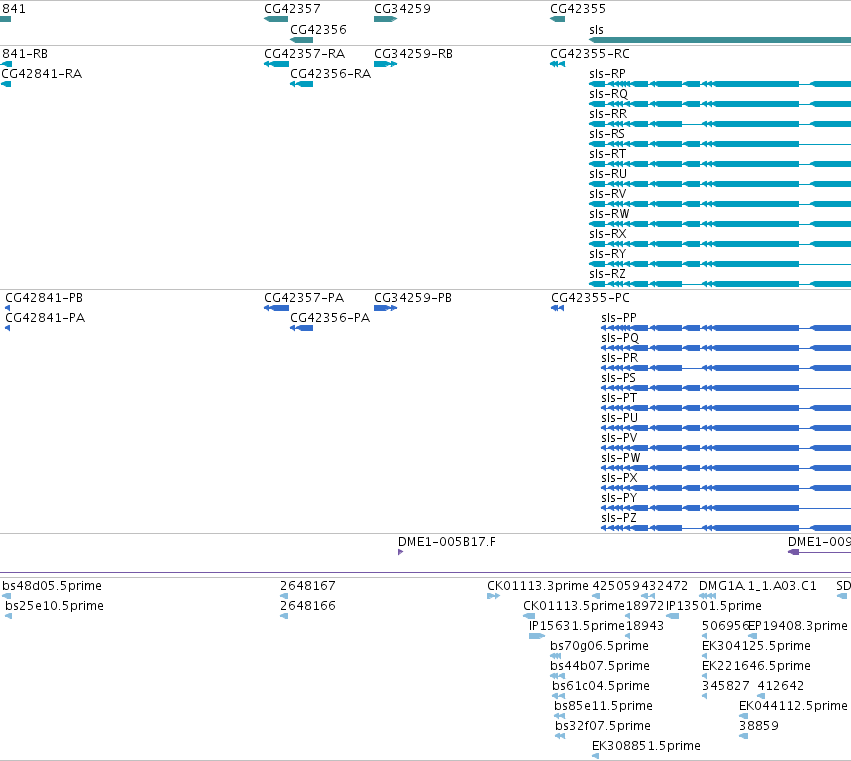Click the 412642 feature label
Image resolution: width=851 pixels, height=761 pixels.
780,686
